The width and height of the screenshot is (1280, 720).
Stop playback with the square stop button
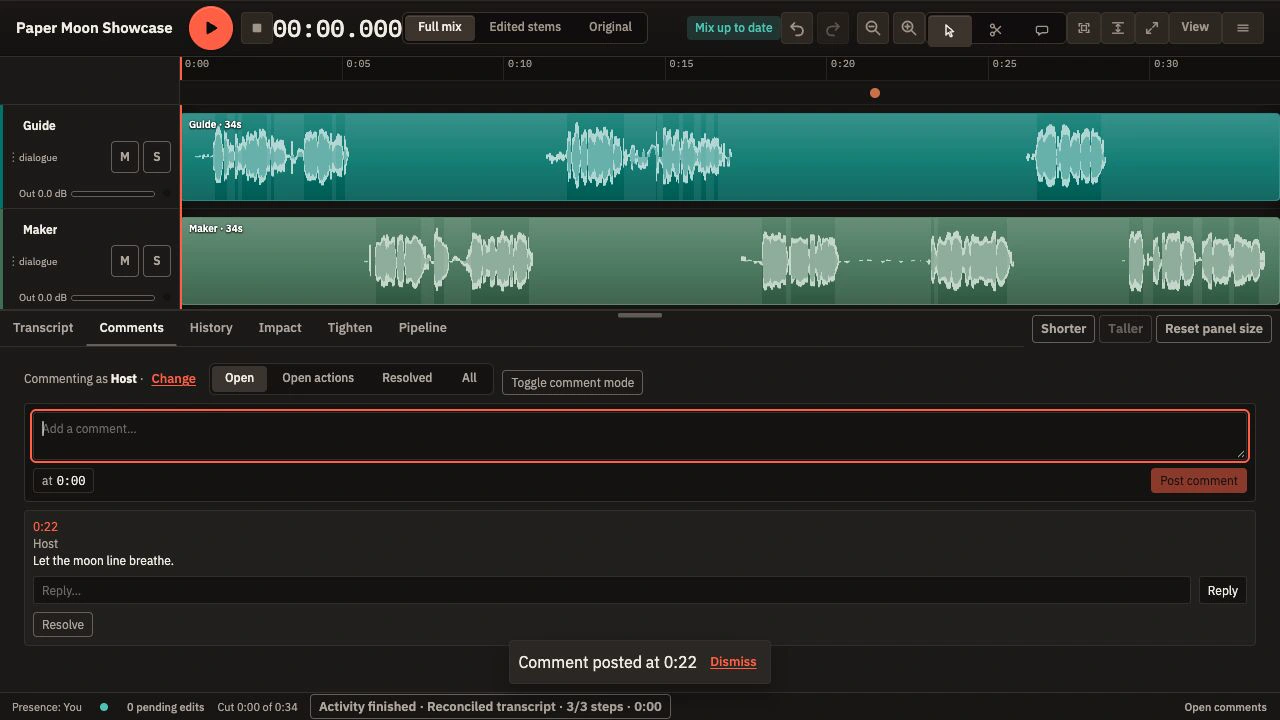[x=257, y=28]
